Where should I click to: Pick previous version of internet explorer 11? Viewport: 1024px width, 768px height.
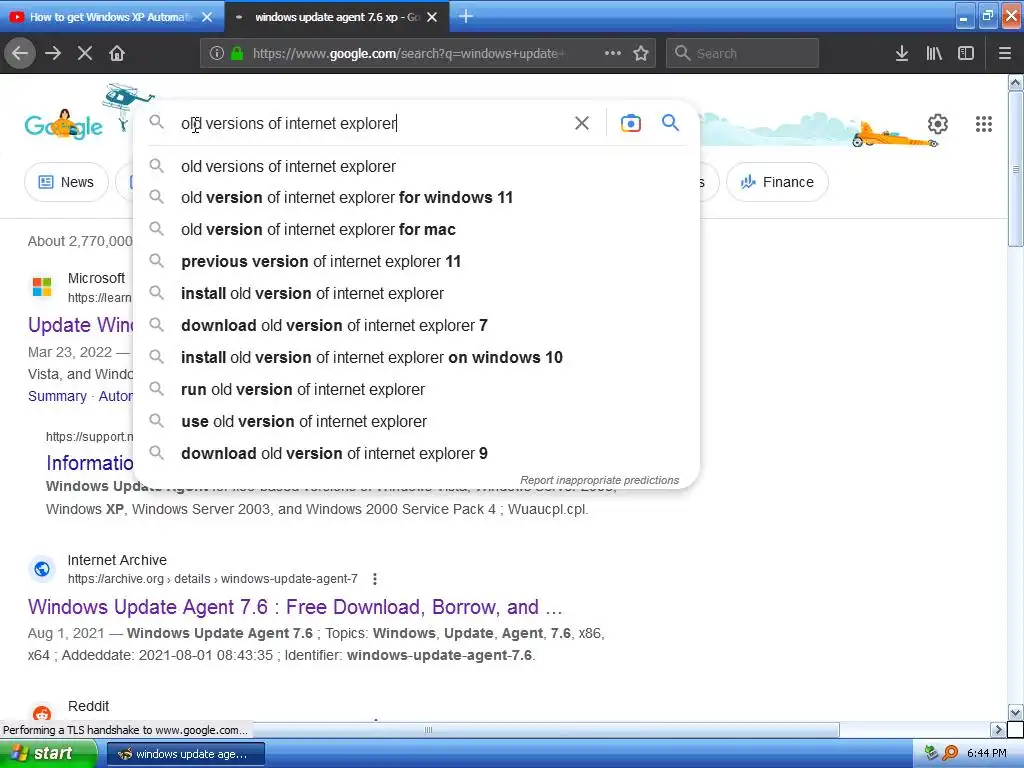tap(416, 261)
